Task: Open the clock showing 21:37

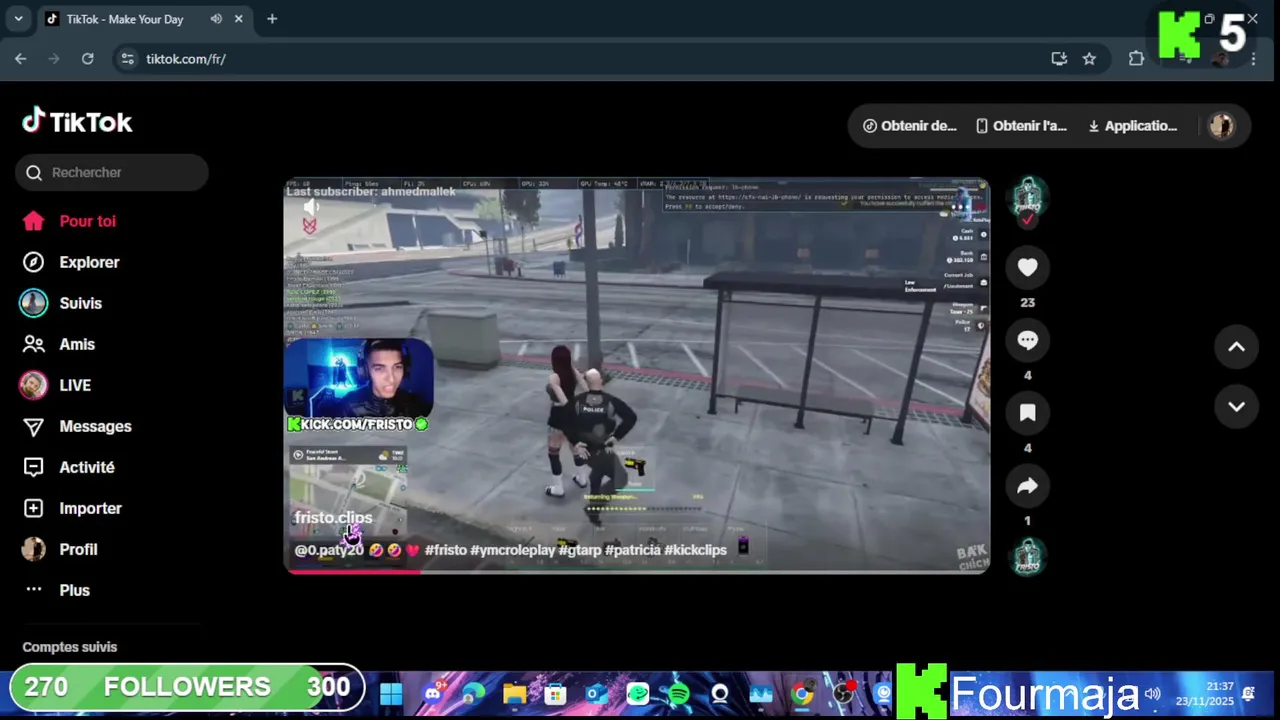Action: point(1204,694)
